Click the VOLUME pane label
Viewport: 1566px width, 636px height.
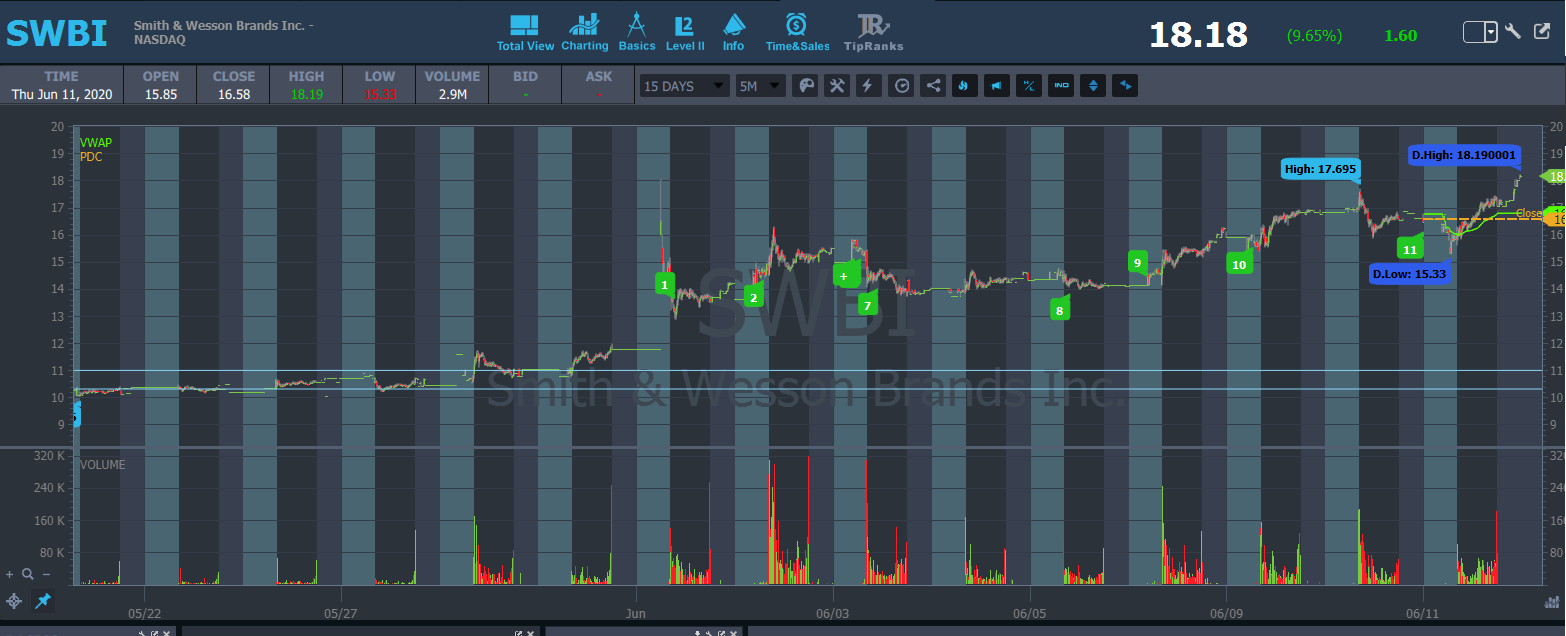point(102,465)
